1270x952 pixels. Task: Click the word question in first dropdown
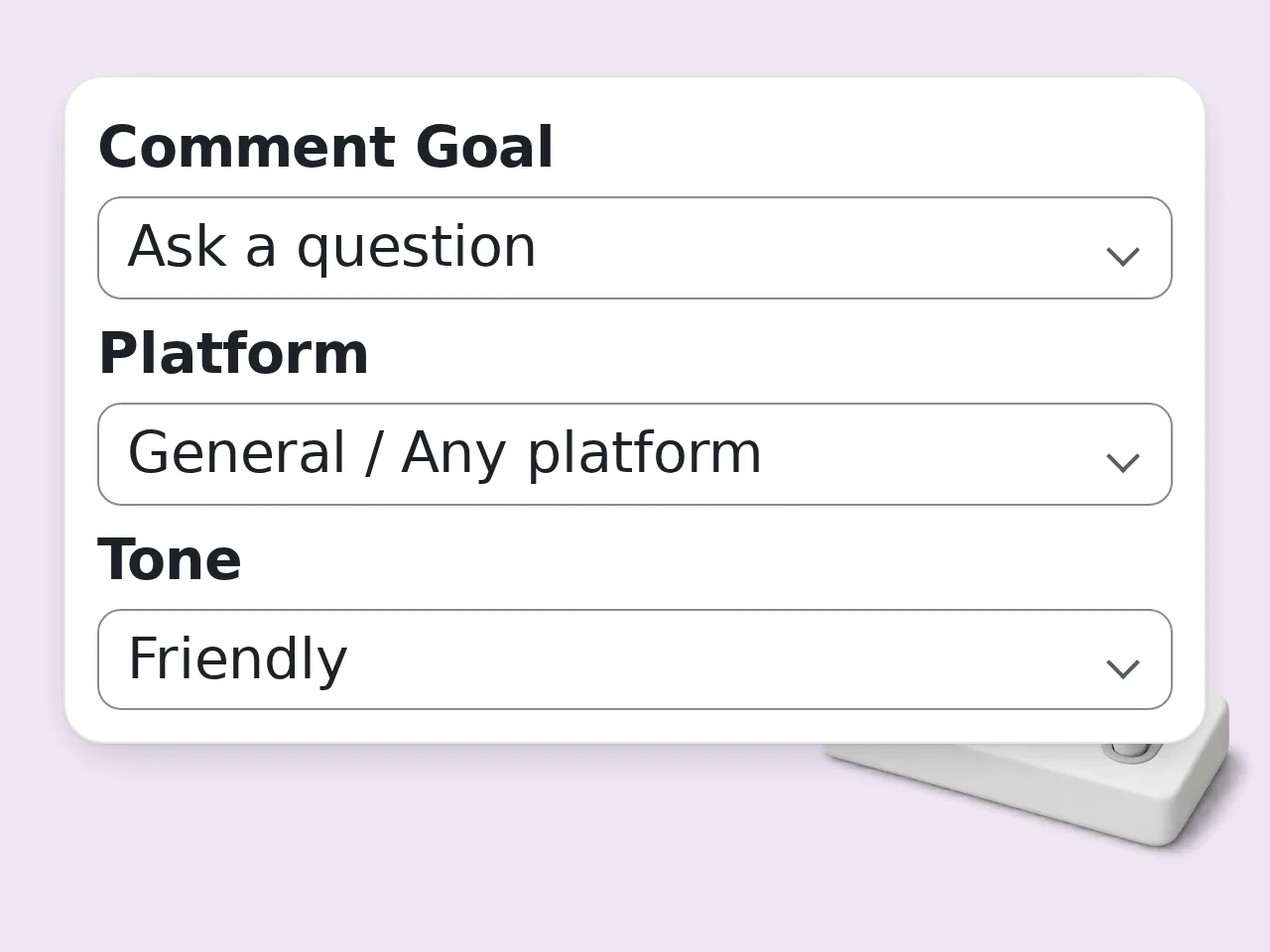(417, 250)
